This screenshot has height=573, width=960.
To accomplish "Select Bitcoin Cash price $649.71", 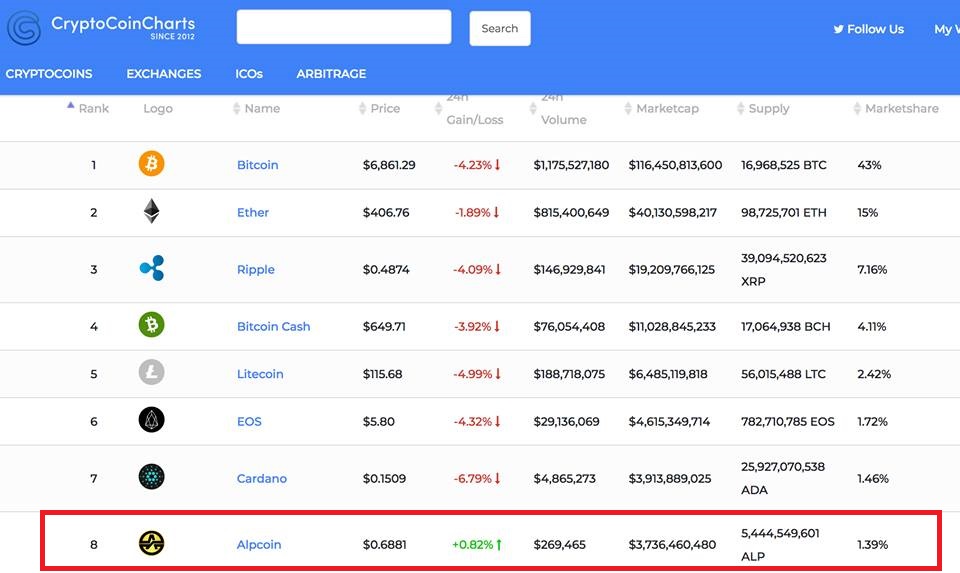I will pyautogui.click(x=384, y=326).
